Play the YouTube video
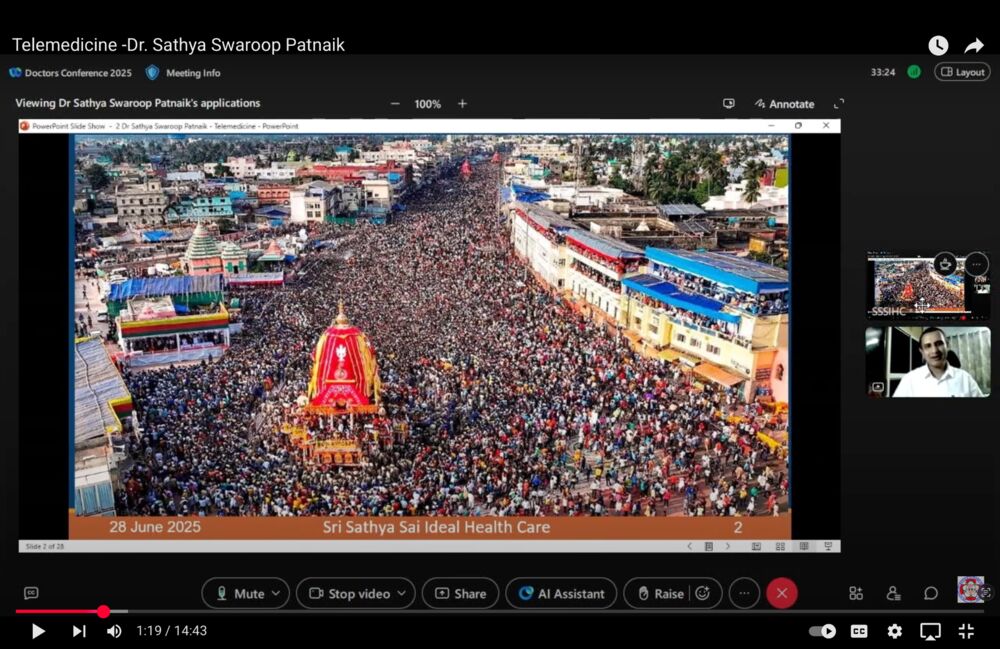Screen dimensions: 1000x649 tap(38, 631)
